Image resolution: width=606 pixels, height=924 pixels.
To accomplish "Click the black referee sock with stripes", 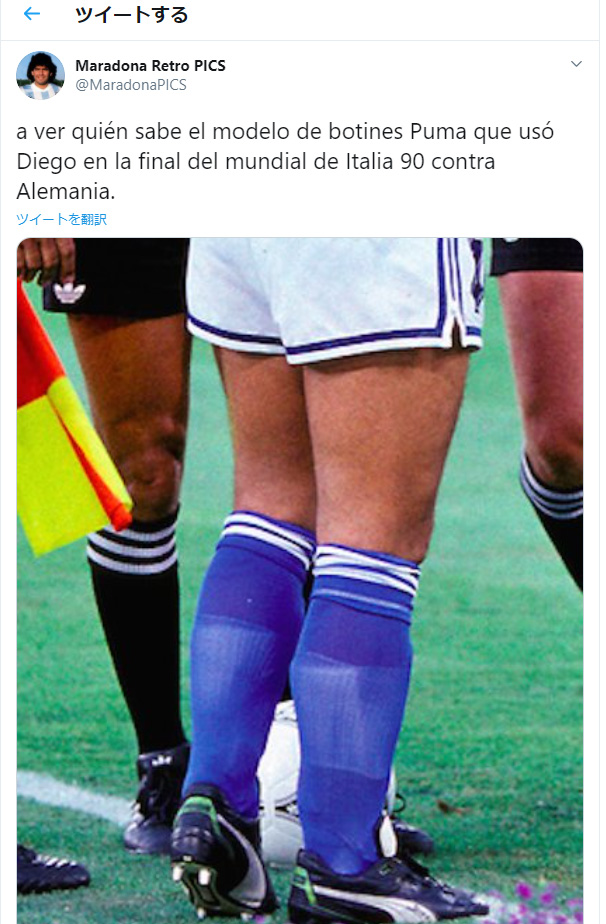I will point(136,631).
